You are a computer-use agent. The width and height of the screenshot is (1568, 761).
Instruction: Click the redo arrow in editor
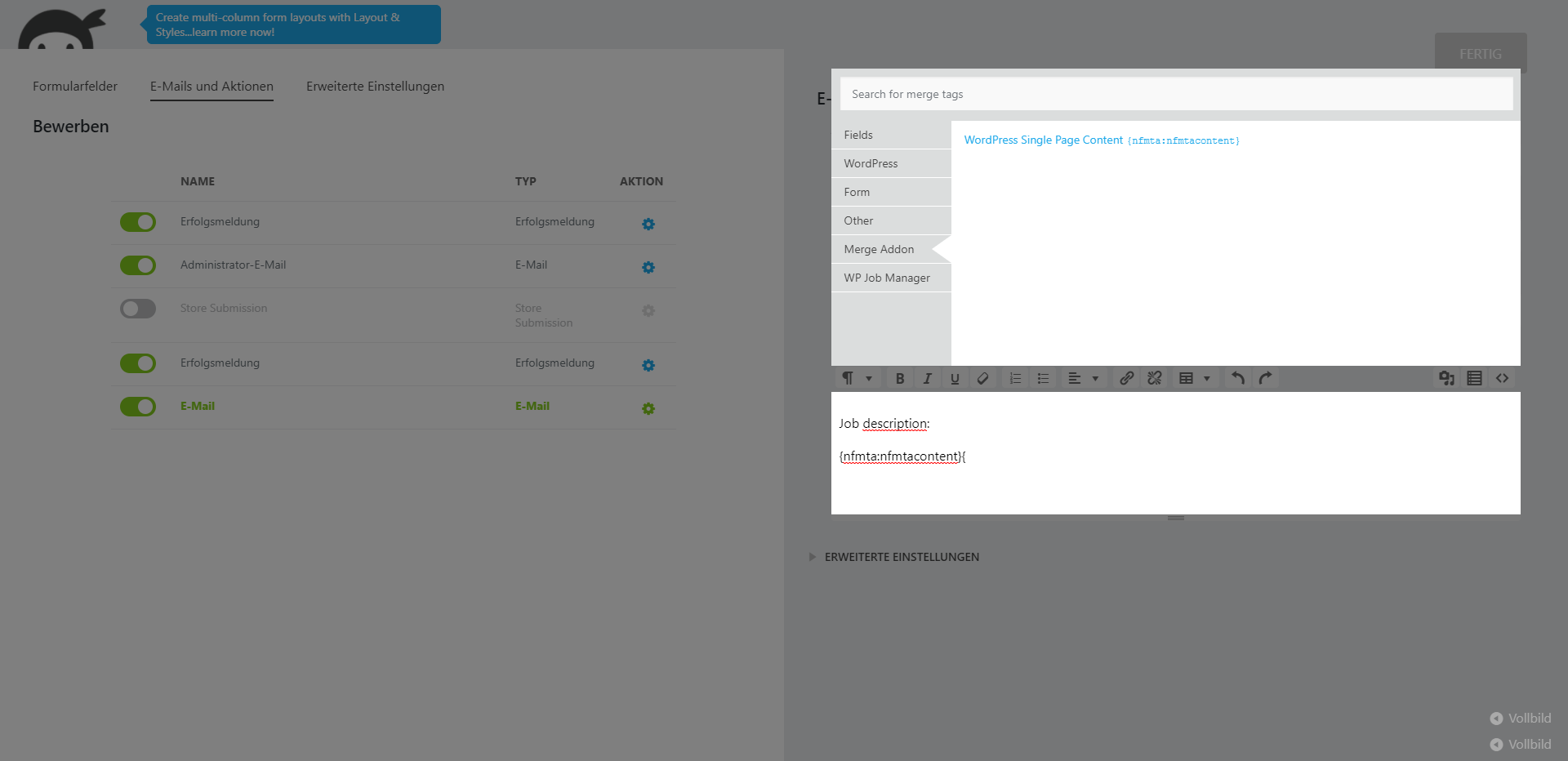point(1265,378)
